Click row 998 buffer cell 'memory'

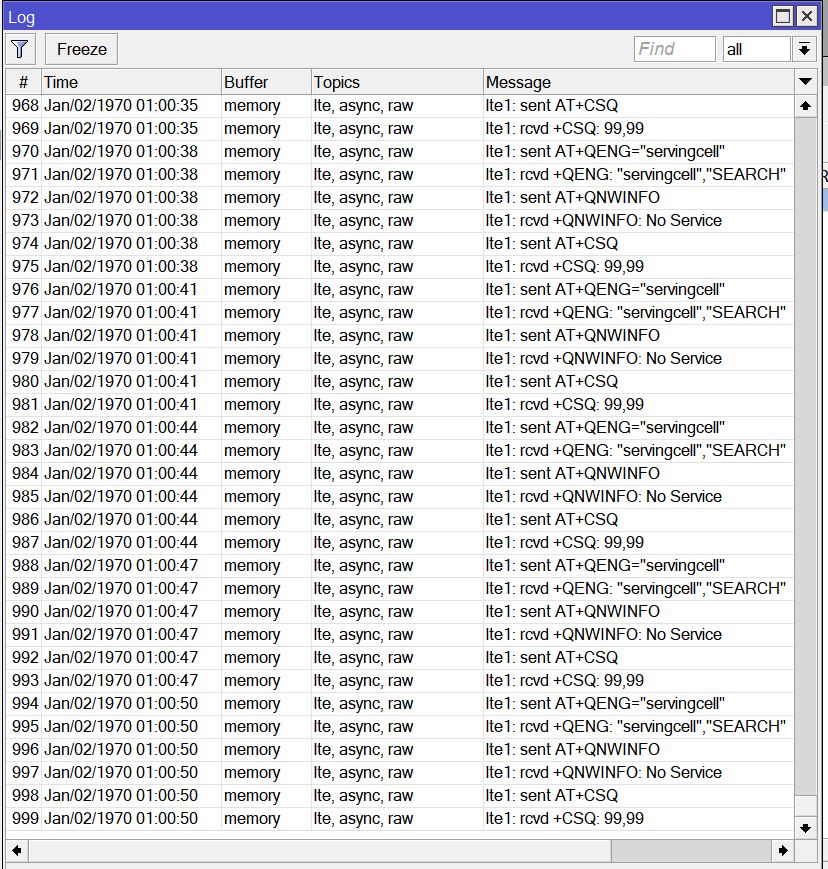(252, 795)
